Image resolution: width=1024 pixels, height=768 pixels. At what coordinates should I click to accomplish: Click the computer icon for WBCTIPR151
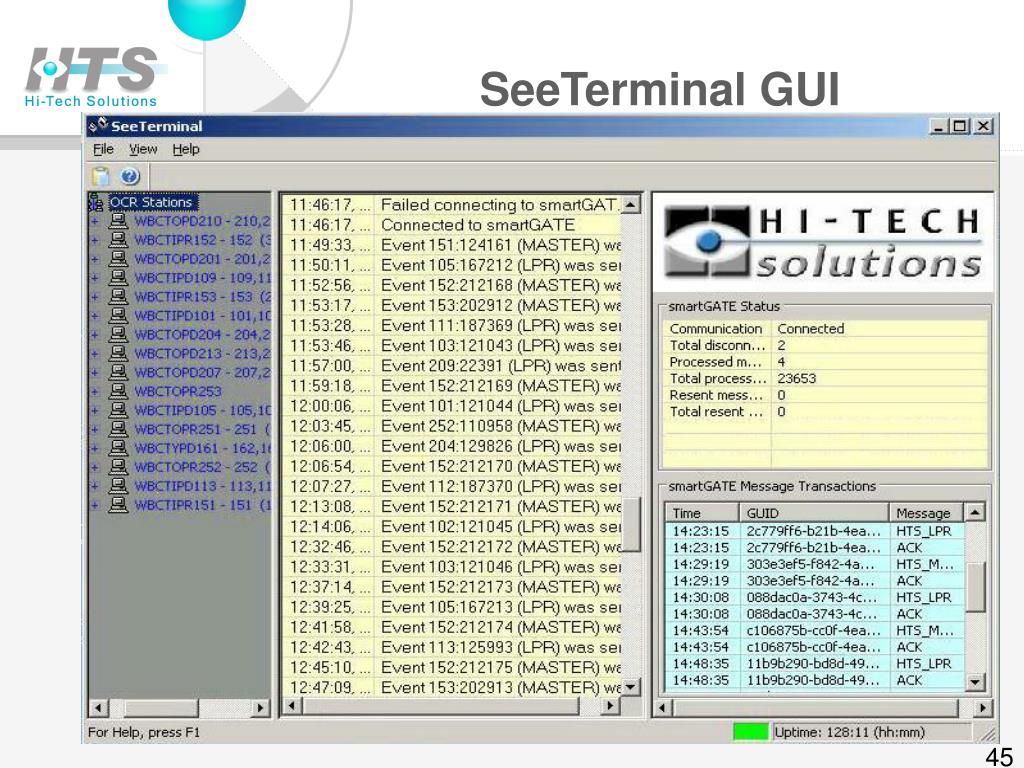(118, 505)
